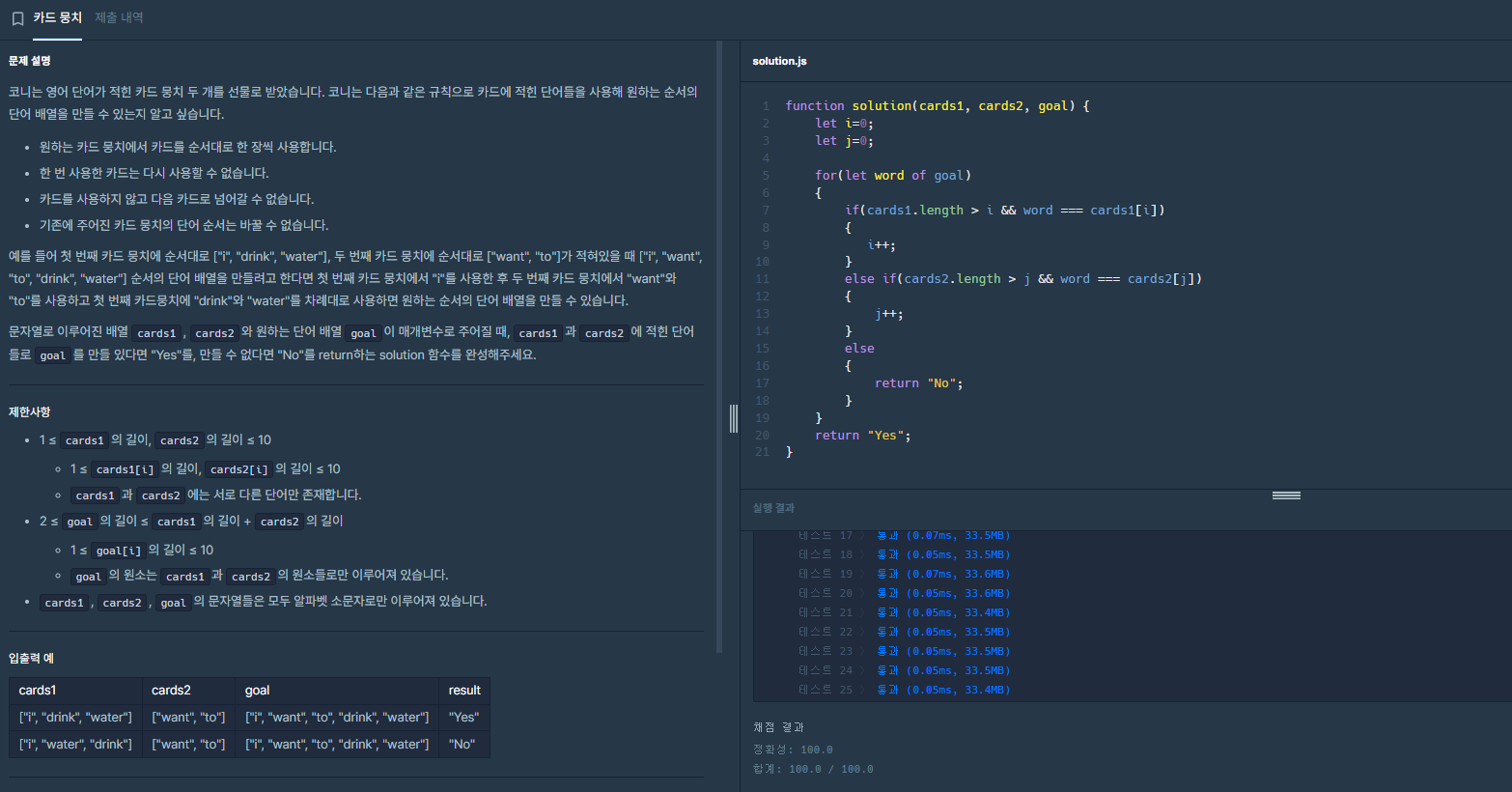Click the for(let word of goal) line

[893, 176]
